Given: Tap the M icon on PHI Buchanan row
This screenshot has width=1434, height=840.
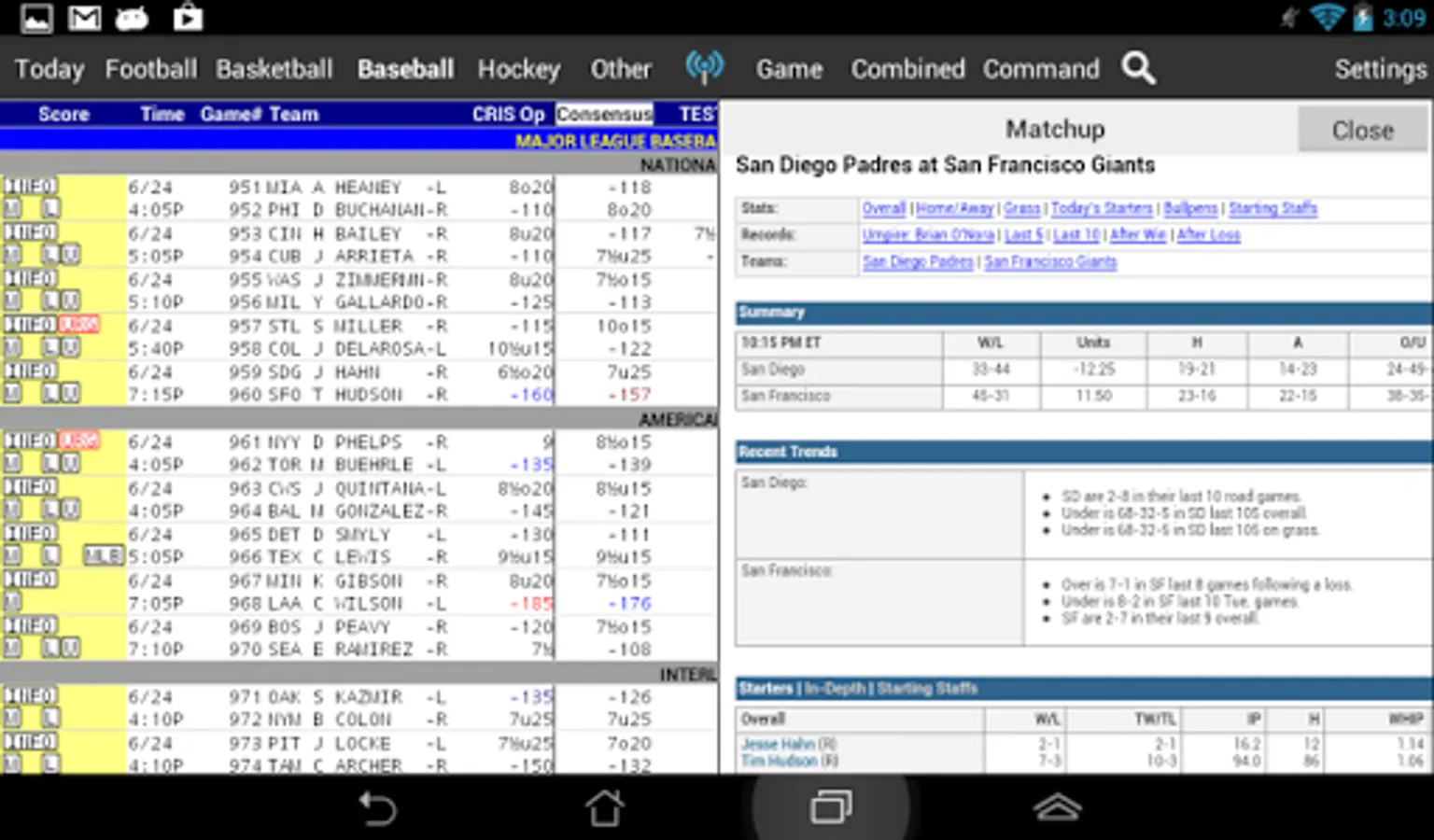Looking at the screenshot, I should click(x=12, y=208).
